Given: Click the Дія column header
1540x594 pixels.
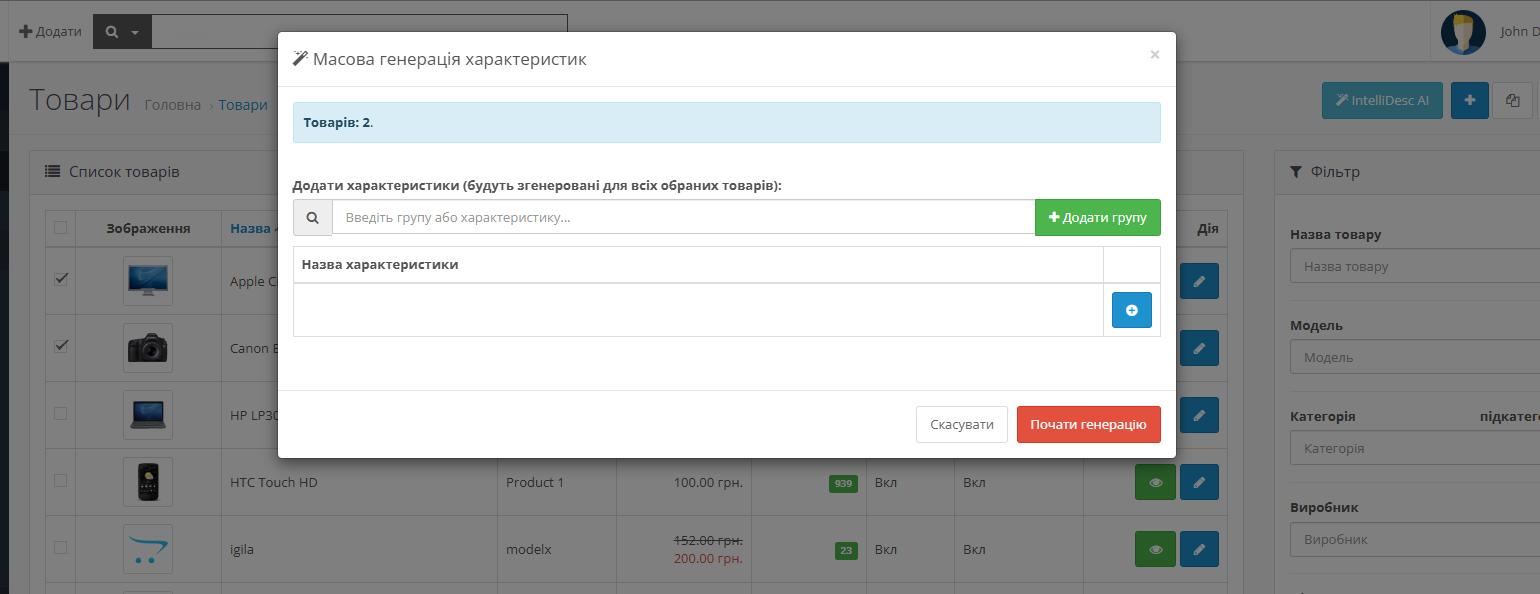Looking at the screenshot, I should (1207, 228).
